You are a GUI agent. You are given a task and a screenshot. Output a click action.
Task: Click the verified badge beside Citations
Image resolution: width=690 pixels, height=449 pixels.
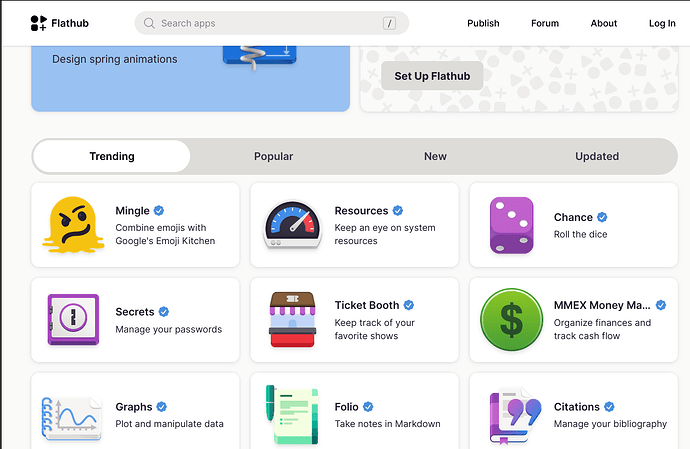pyautogui.click(x=609, y=407)
